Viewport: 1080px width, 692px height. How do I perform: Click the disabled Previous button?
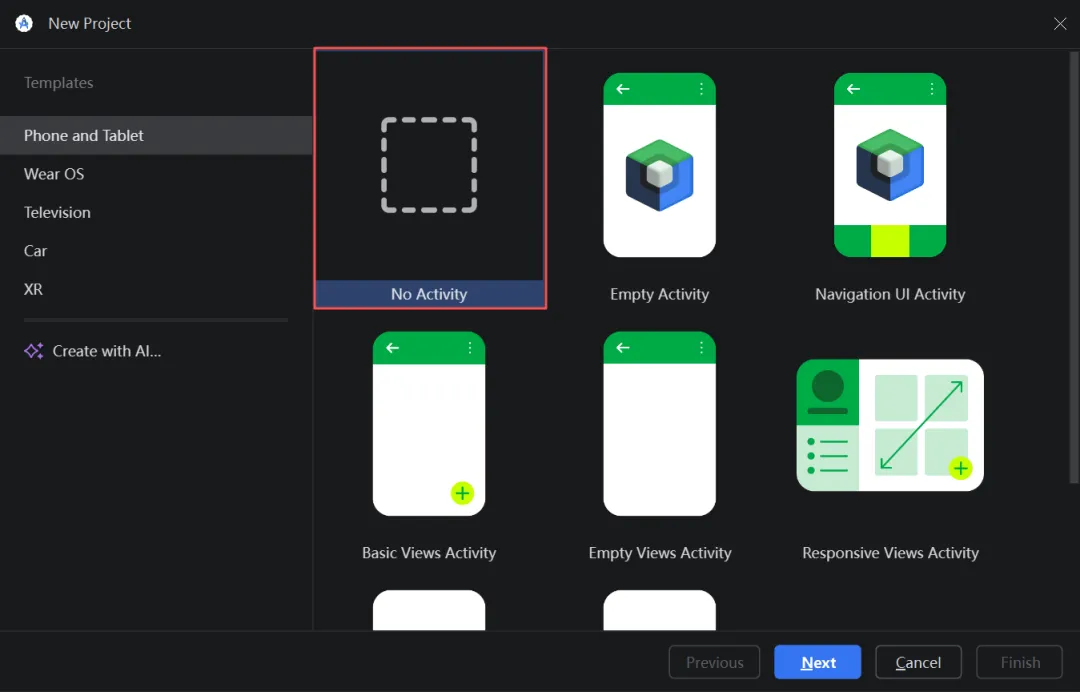point(714,662)
